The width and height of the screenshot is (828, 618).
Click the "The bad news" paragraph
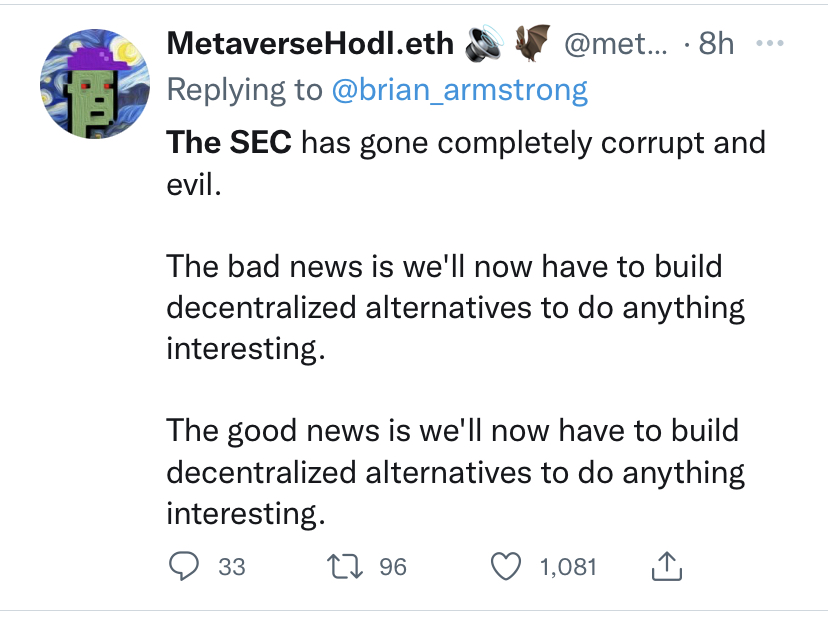[x=455, y=309]
